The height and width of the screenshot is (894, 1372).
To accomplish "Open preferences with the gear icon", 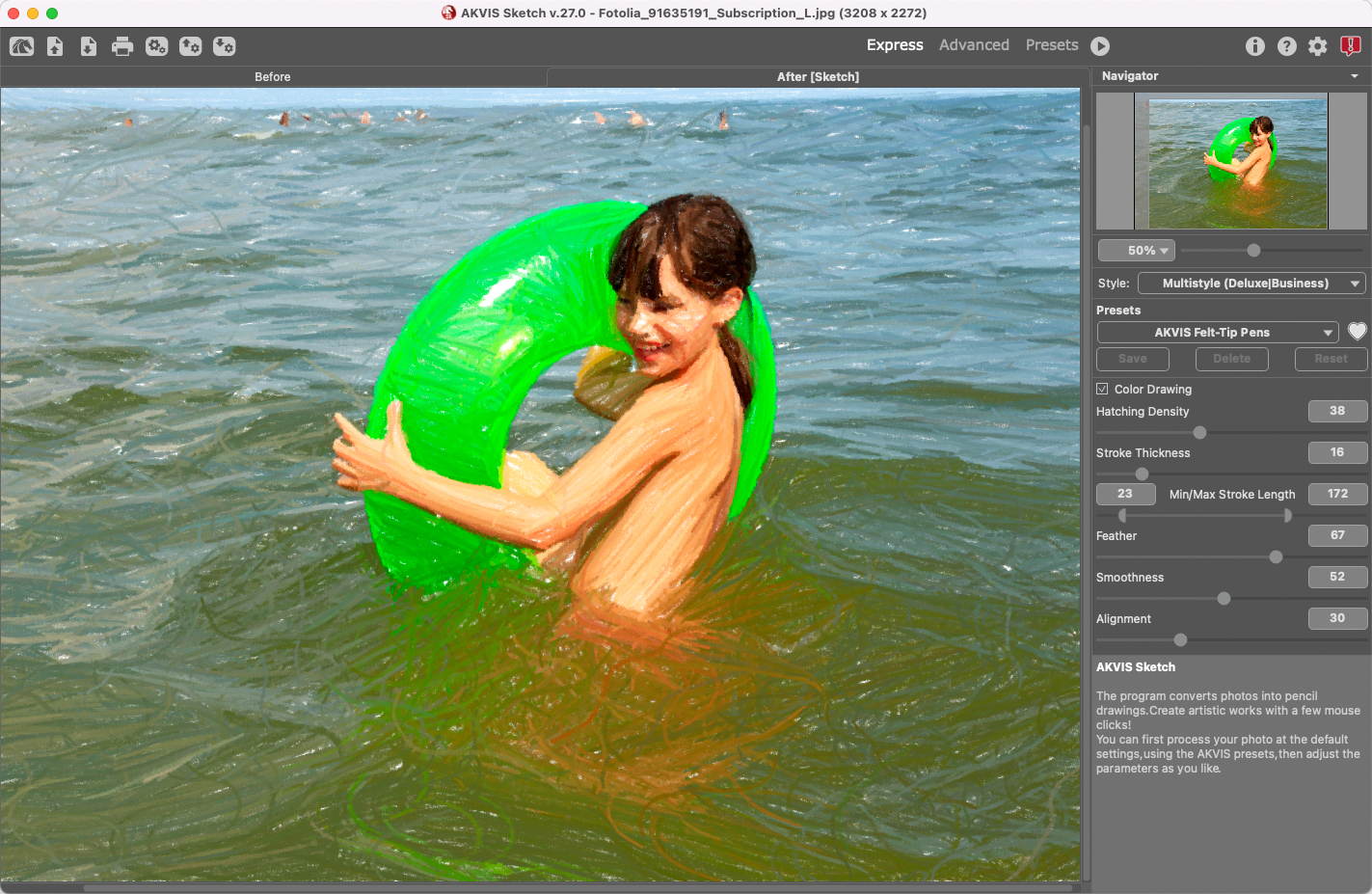I will [1317, 46].
